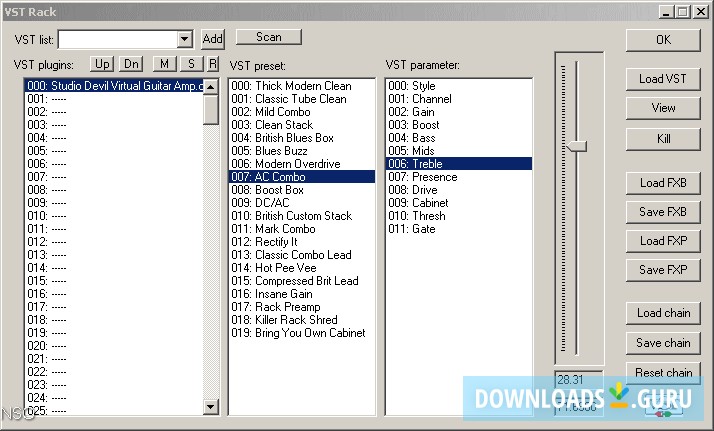
Task: Click the Load chain button
Action: pos(663,313)
